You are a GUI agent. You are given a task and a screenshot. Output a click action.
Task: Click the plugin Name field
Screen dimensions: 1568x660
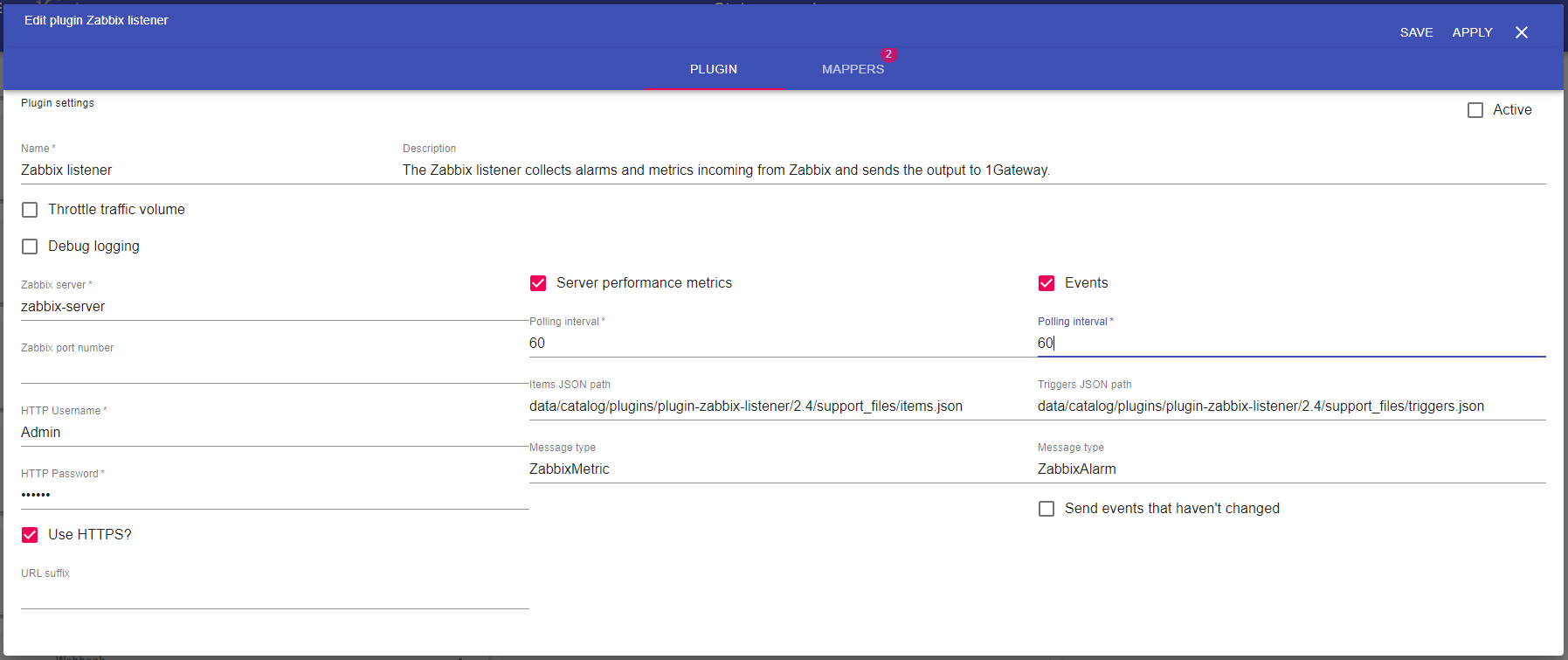click(201, 170)
